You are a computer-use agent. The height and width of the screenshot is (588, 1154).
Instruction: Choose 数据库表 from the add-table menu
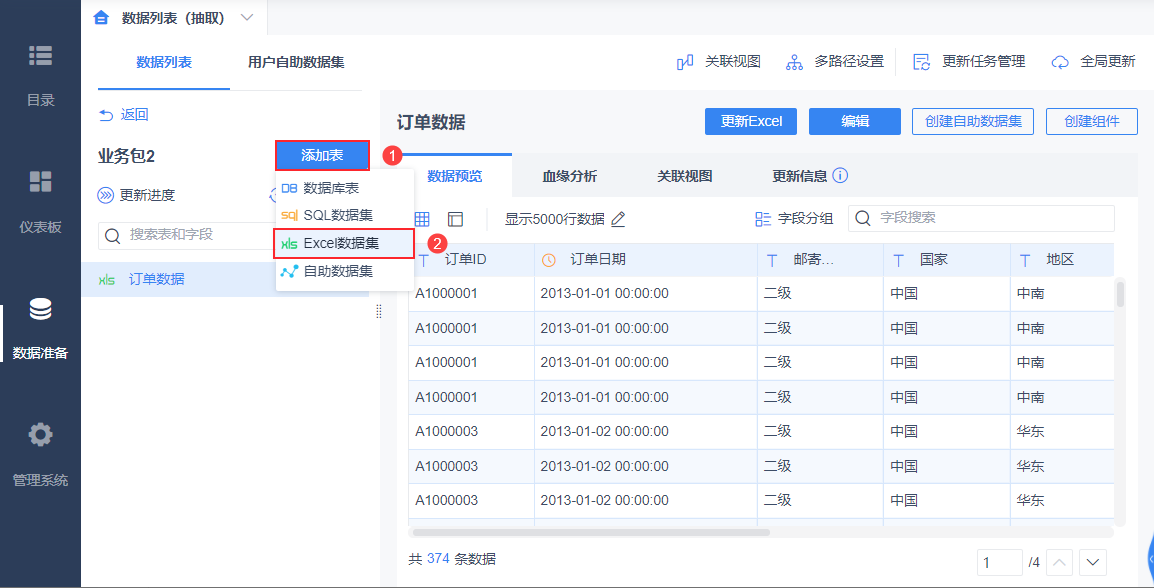point(344,188)
